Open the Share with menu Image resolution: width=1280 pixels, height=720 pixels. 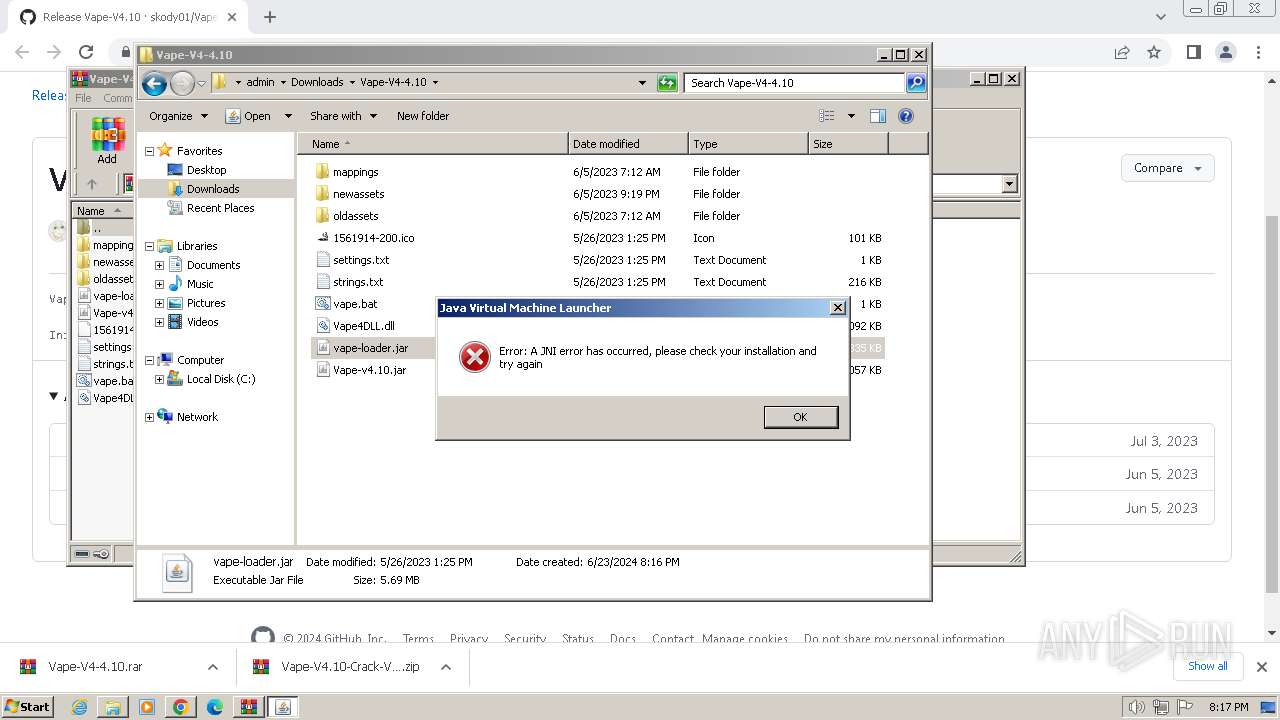pos(343,116)
